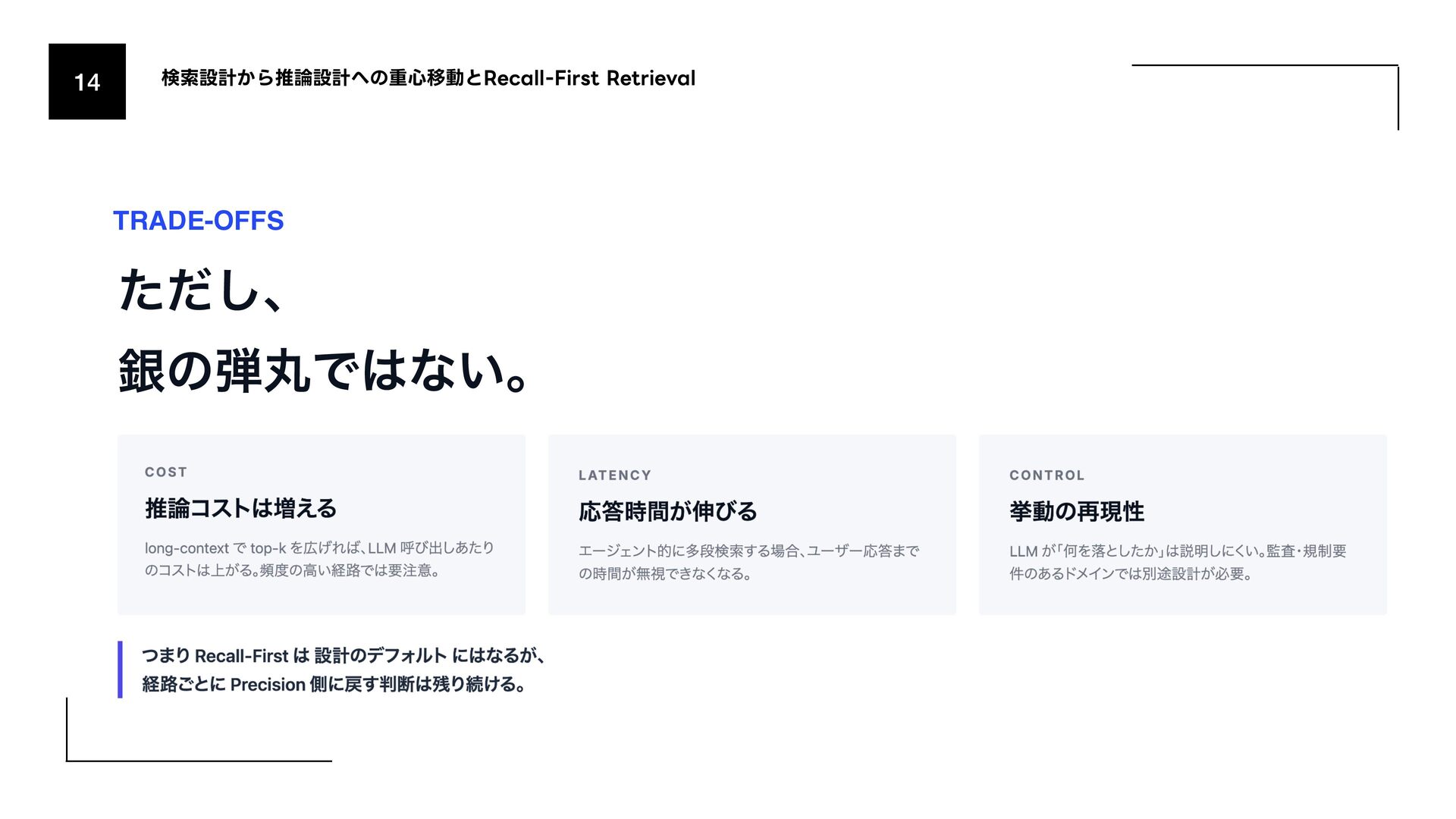Click the つまり Recall-First summary line

click(343, 655)
